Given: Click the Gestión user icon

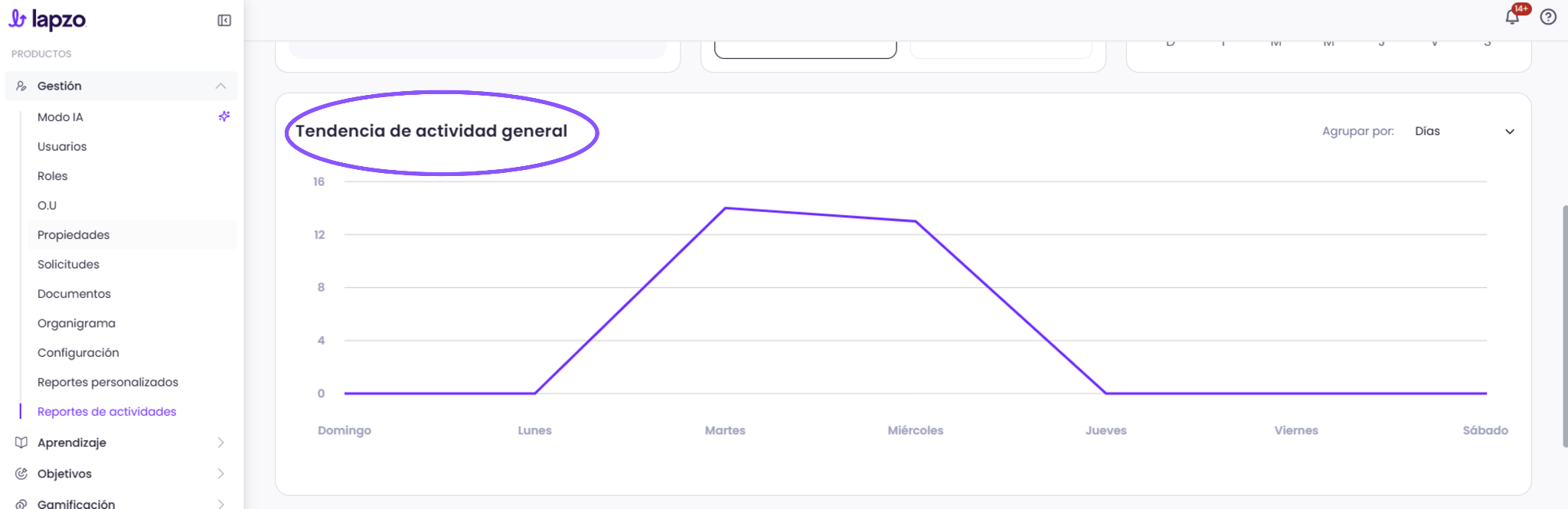Looking at the screenshot, I should coord(21,86).
